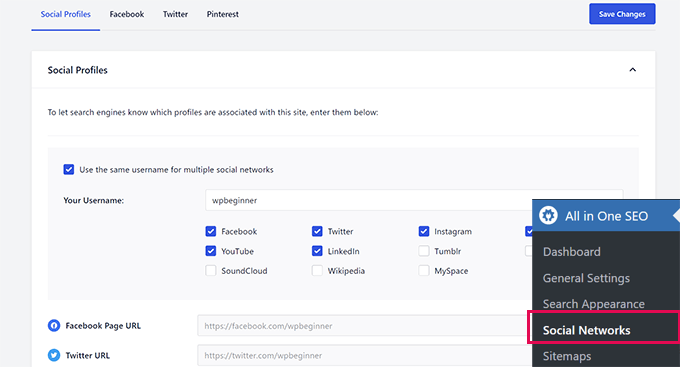Click the All in One SEO menu header

coord(606,216)
